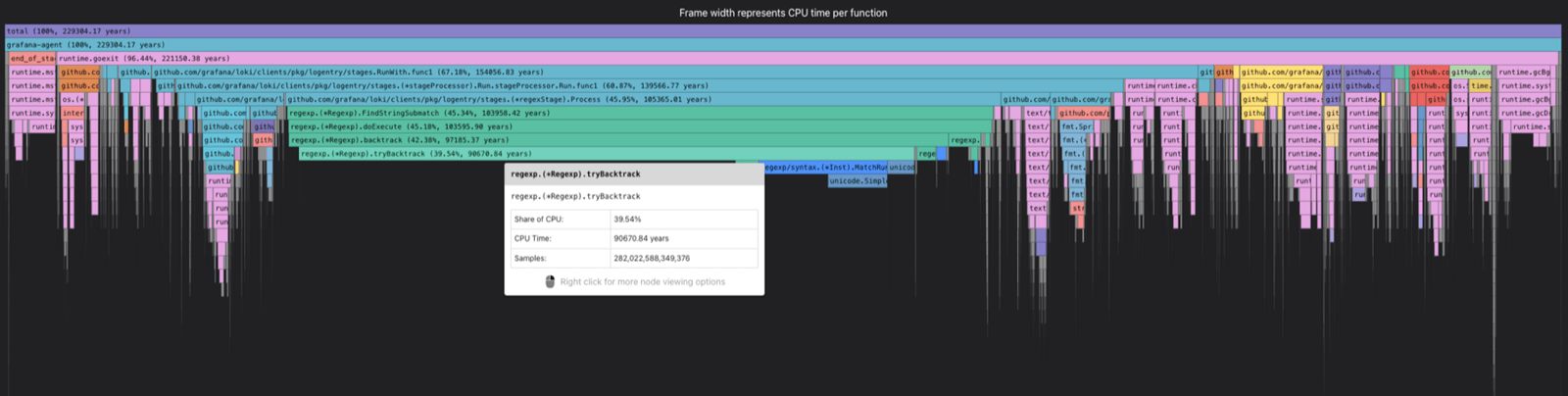Screen dimensions: 1568x396
Task: Click the doExecute (45.18%) frame
Action: tap(641, 126)
